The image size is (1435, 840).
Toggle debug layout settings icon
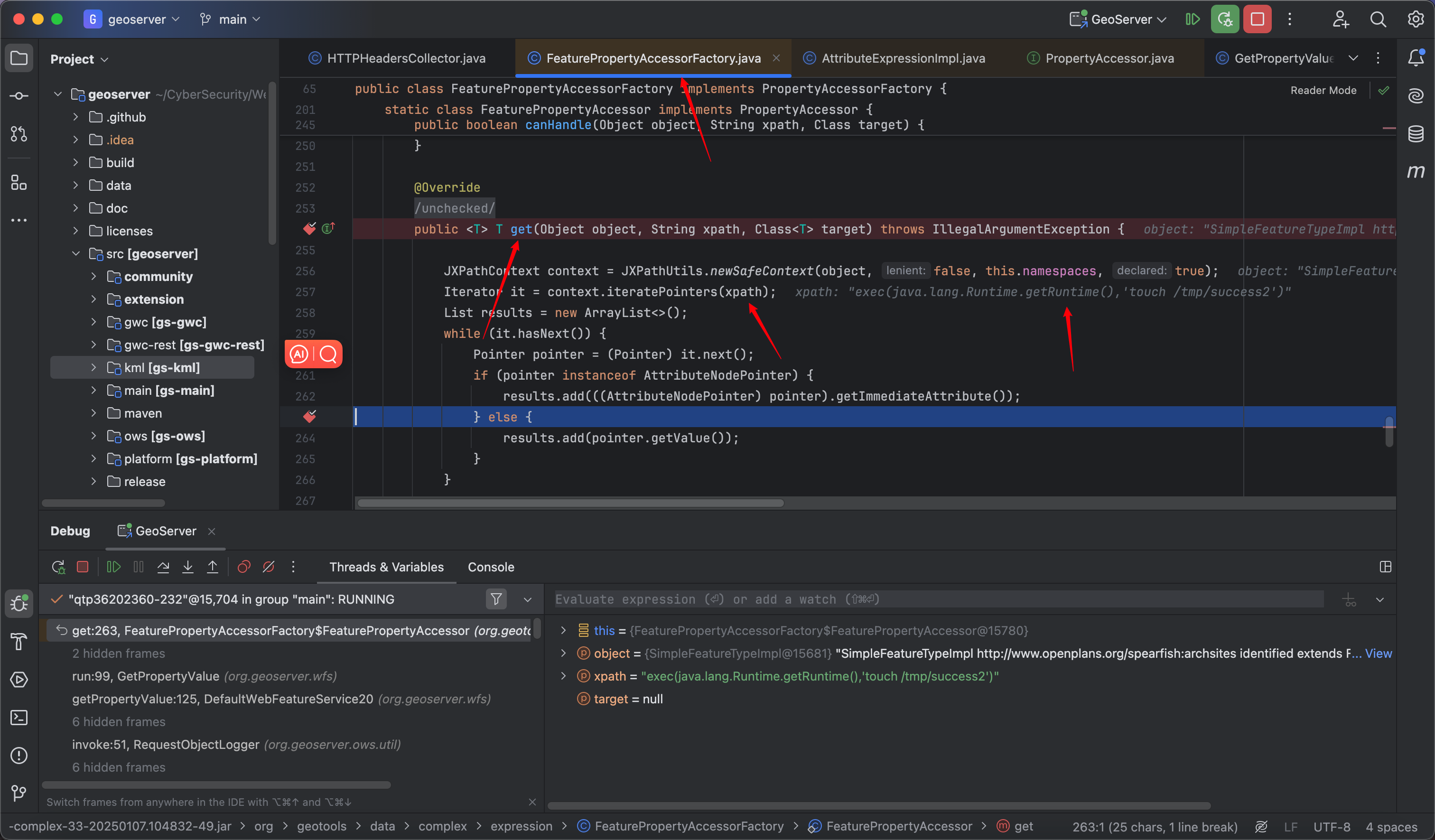(x=1386, y=567)
